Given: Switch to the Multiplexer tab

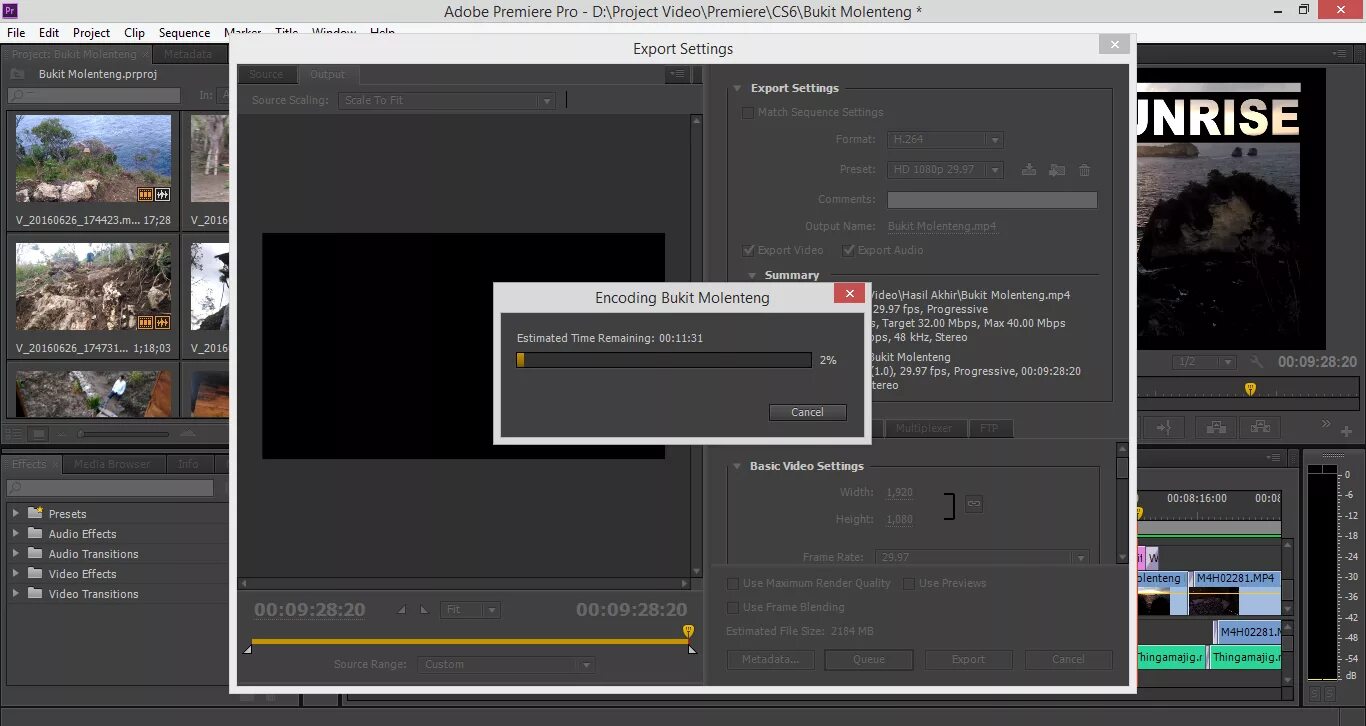Looking at the screenshot, I should [x=924, y=428].
